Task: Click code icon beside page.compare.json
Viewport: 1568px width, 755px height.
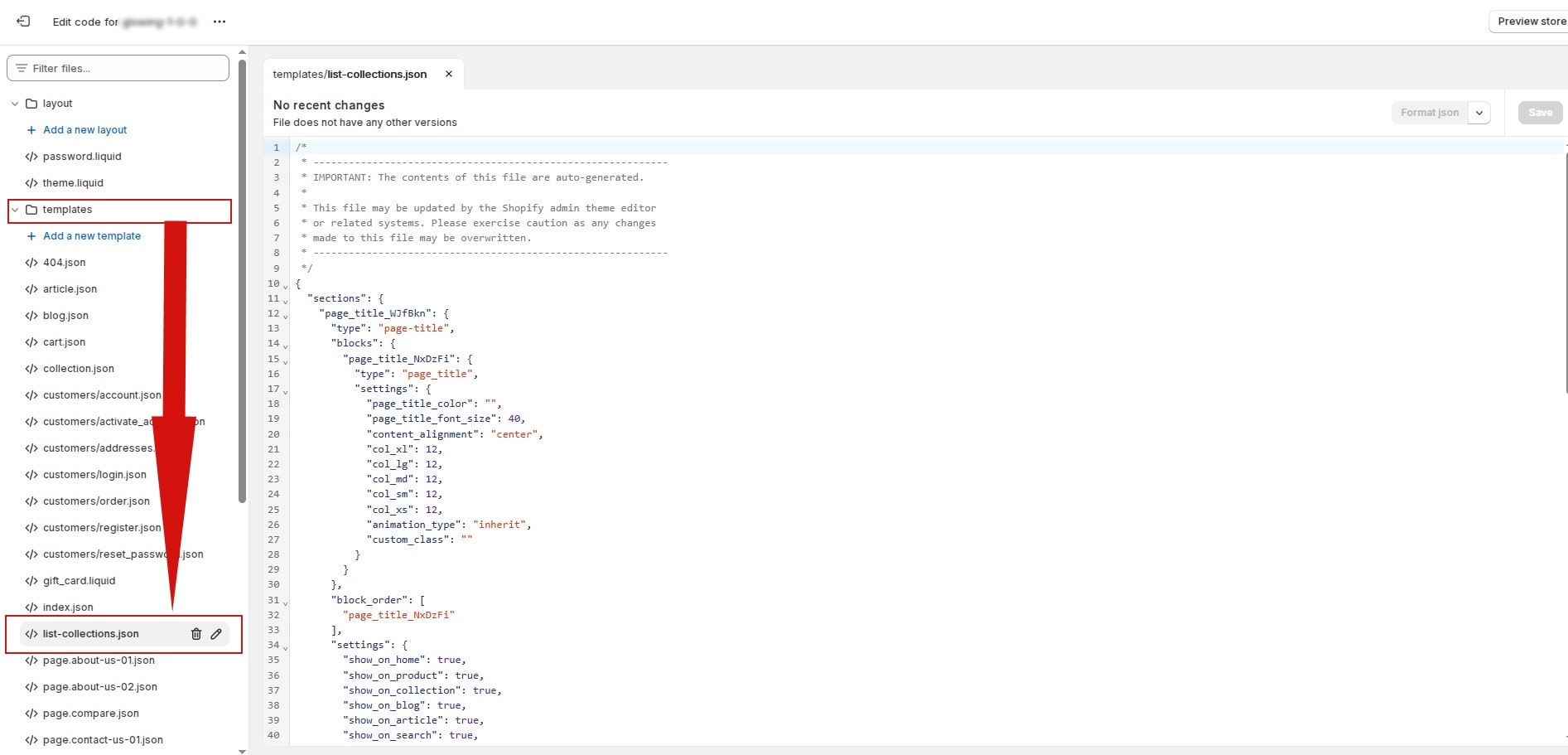Action: tap(31, 714)
